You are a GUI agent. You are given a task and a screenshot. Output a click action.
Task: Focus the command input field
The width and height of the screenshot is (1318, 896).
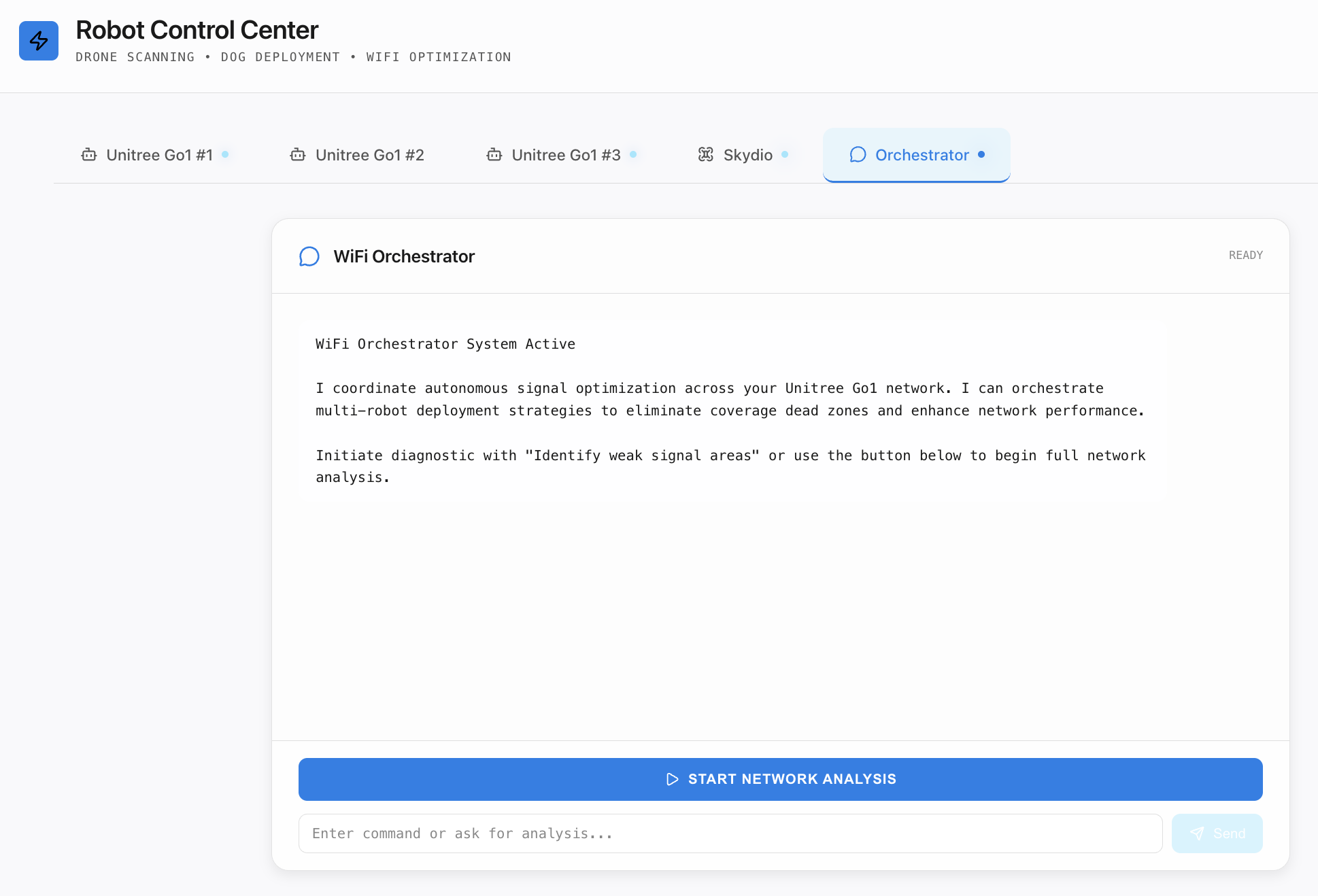(730, 833)
